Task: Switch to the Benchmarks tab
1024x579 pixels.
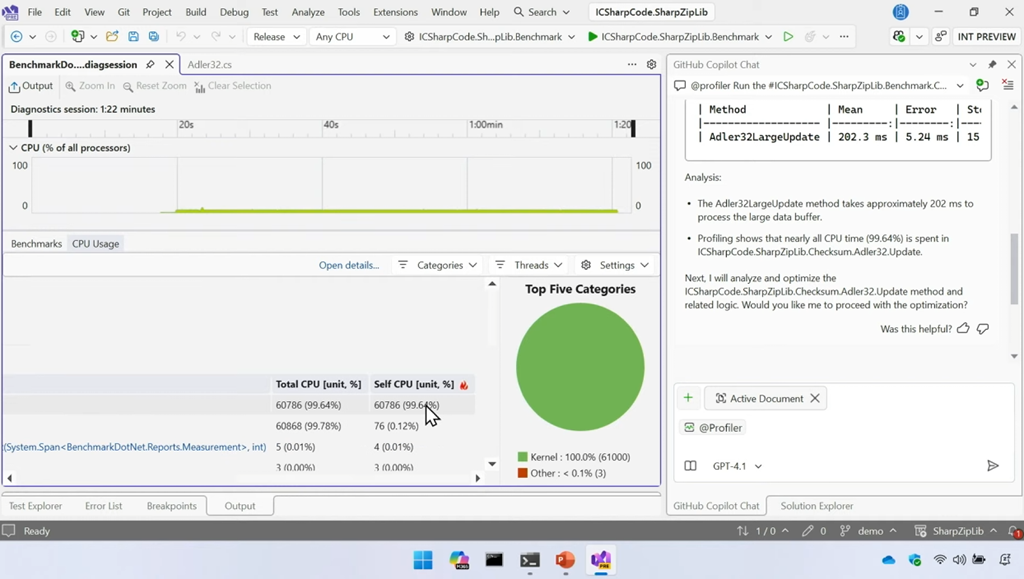Action: coord(36,244)
